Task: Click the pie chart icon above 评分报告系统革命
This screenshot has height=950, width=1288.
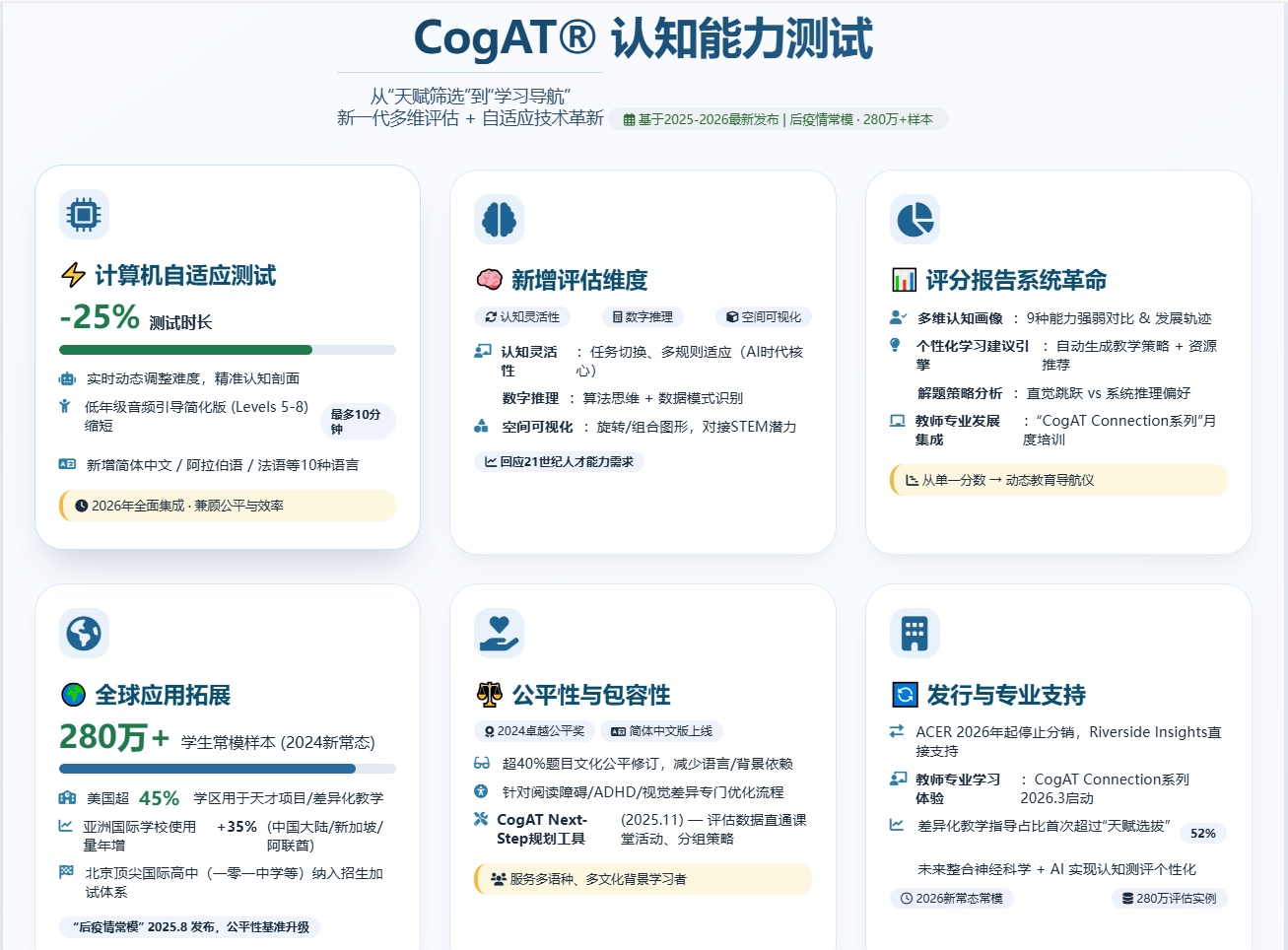Action: pyautogui.click(x=915, y=219)
